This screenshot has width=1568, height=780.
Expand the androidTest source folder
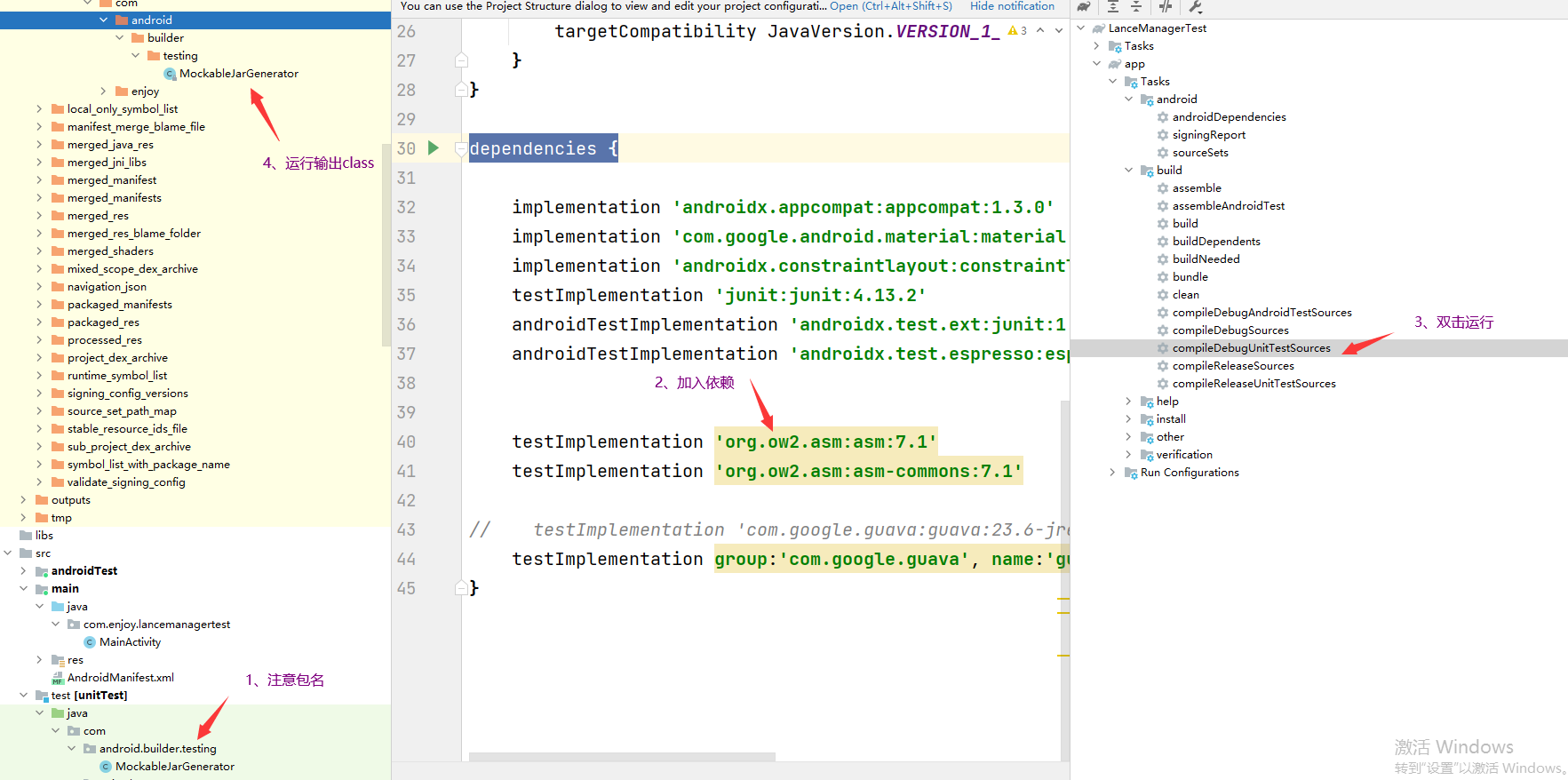point(23,571)
